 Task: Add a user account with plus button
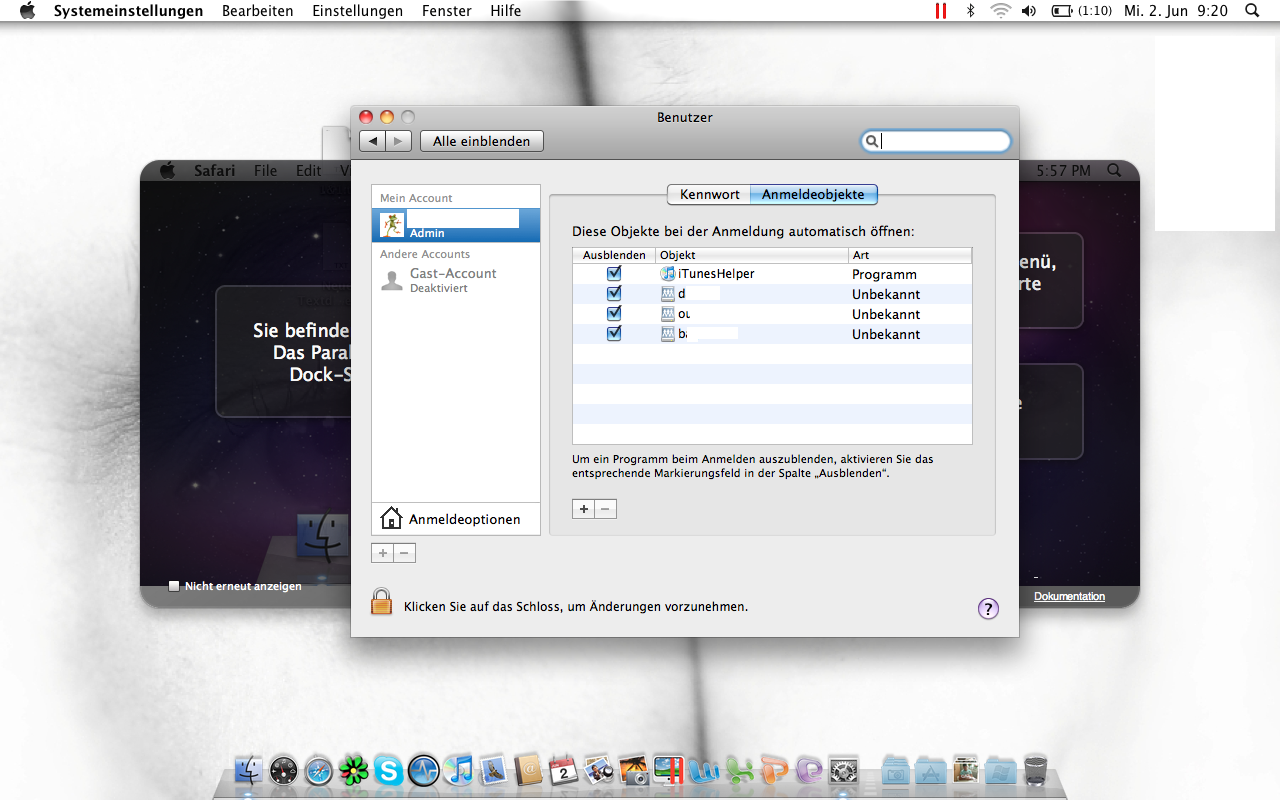click(x=382, y=553)
